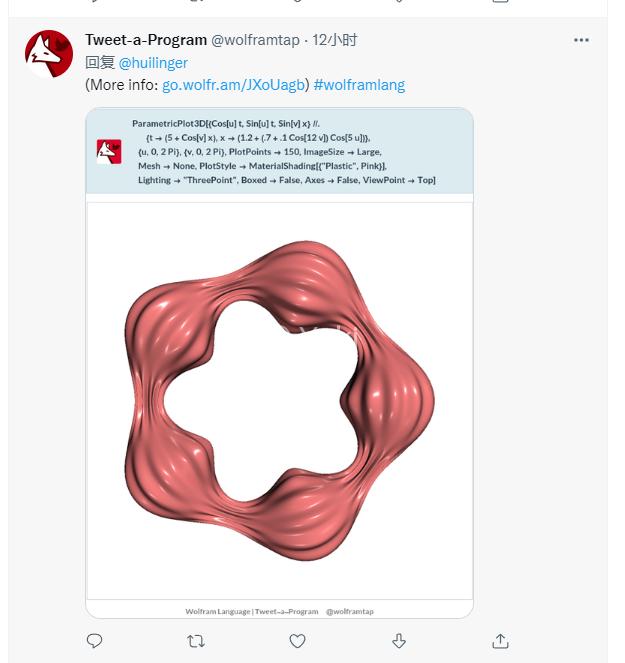This screenshot has width=625, height=663.
Task: Open the tweet's more options ellipsis
Action: 581,41
